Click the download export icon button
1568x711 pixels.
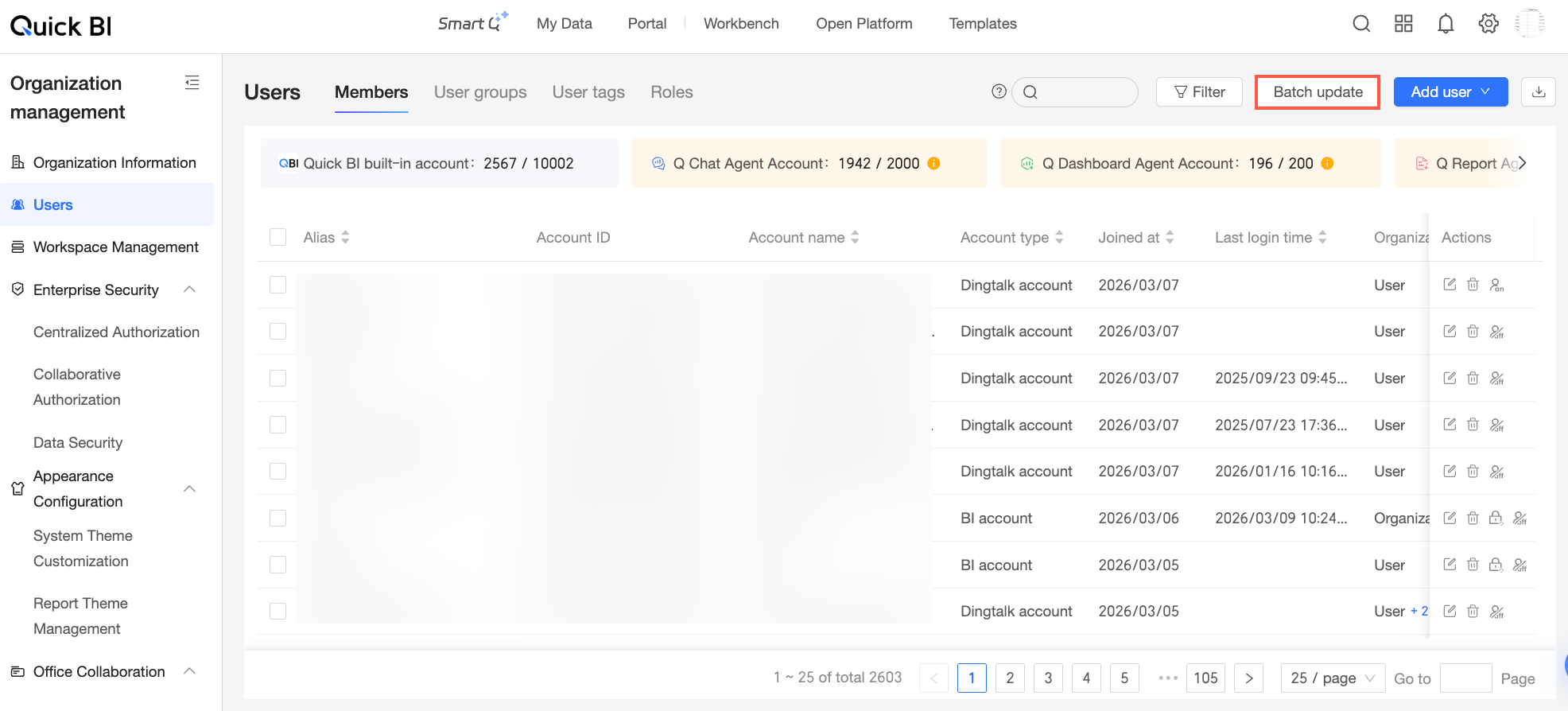pos(1539,92)
